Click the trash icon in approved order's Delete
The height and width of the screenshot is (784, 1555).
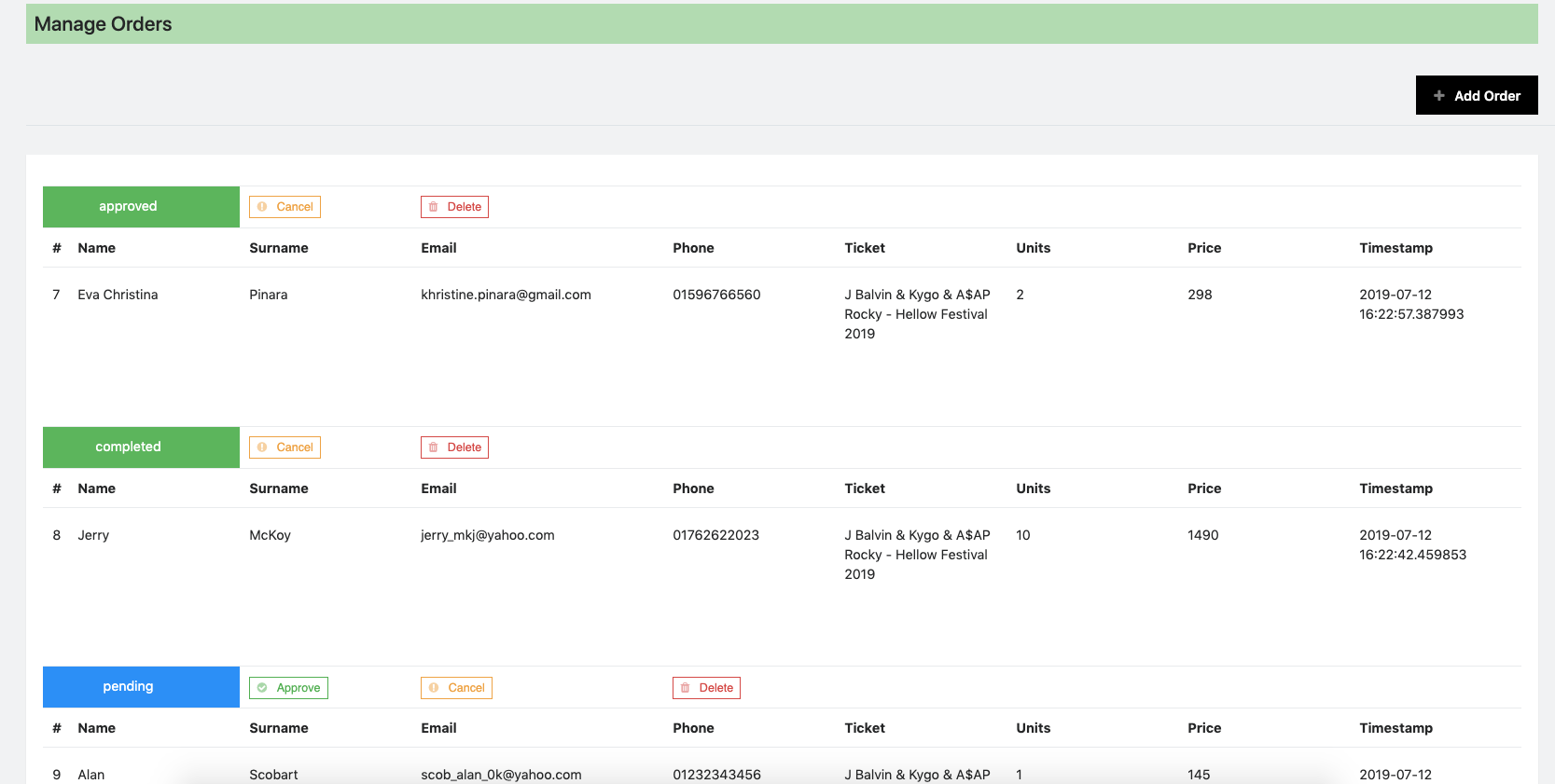point(434,207)
